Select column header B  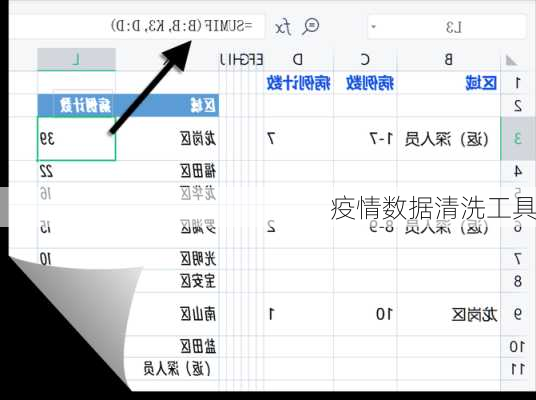(x=448, y=60)
